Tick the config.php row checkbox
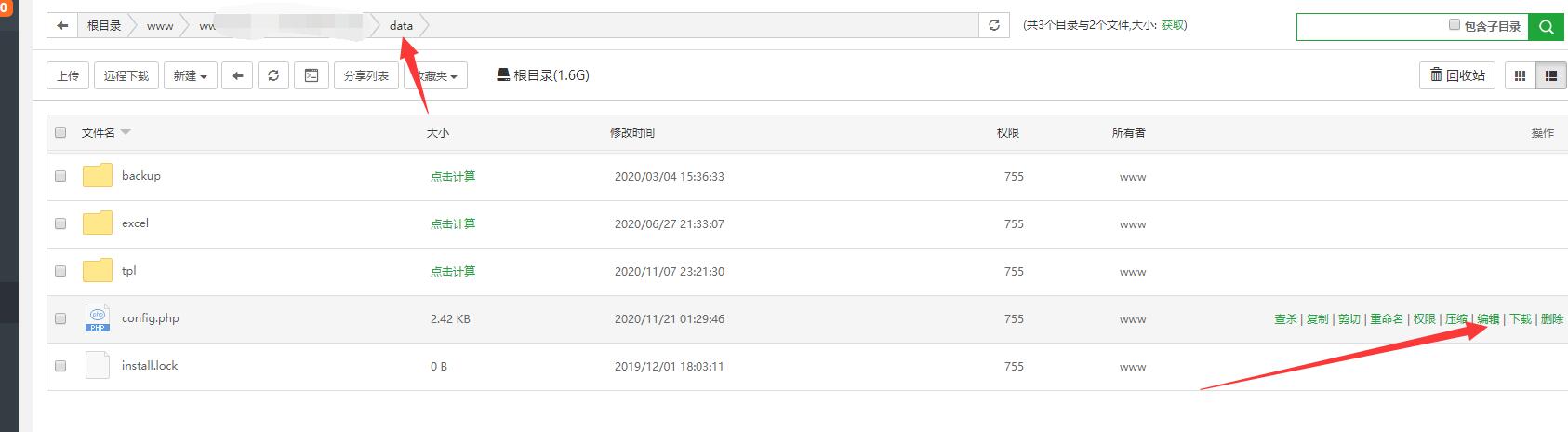This screenshot has width=1568, height=432. tap(60, 318)
